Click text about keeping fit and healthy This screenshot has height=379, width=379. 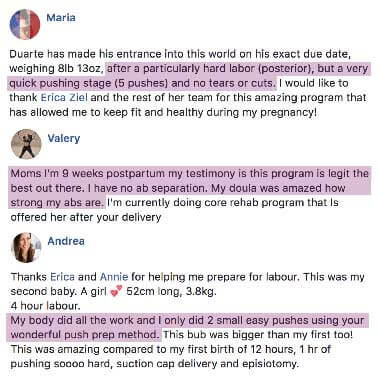[x=162, y=112]
